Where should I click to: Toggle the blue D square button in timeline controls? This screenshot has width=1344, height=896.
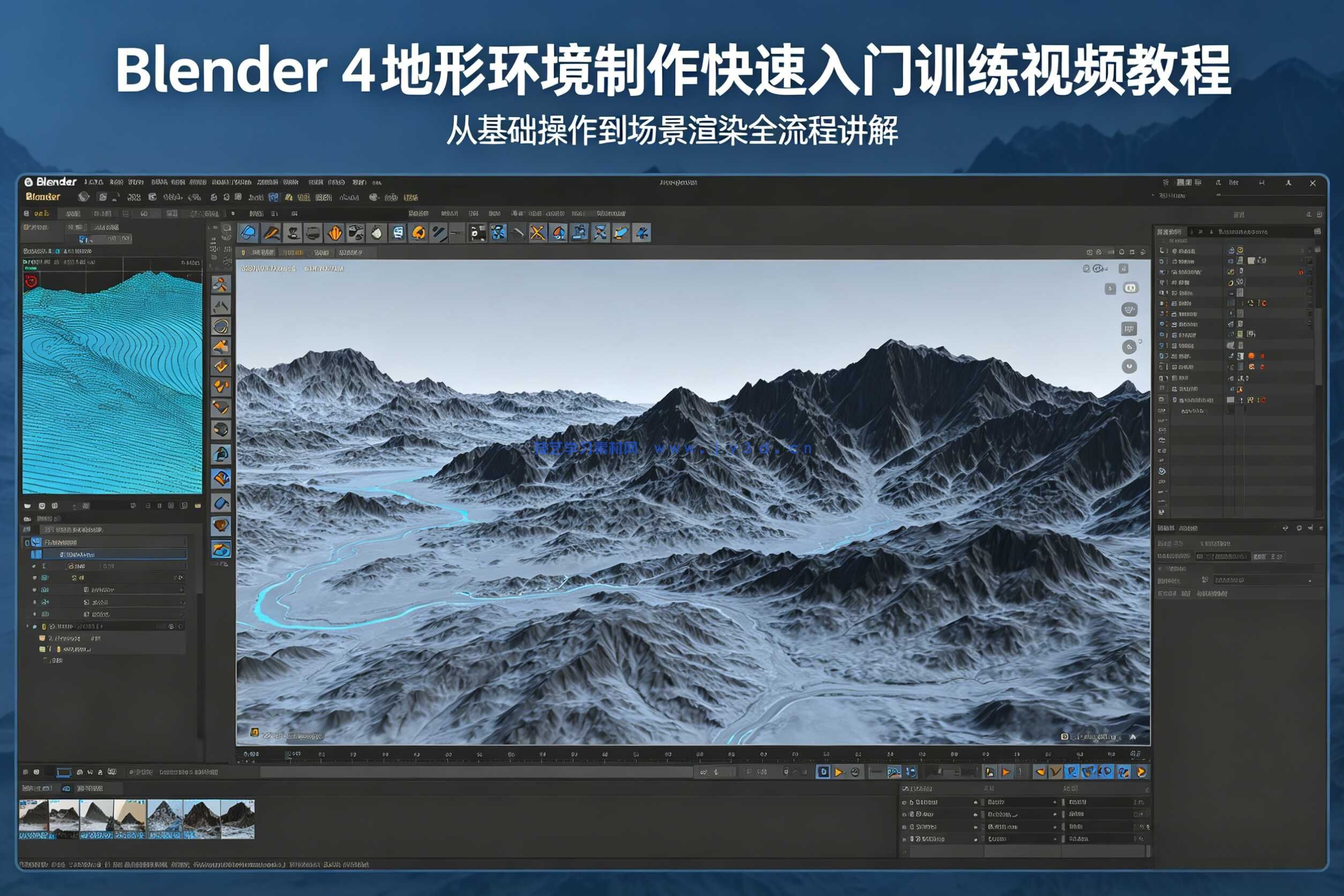(x=824, y=772)
